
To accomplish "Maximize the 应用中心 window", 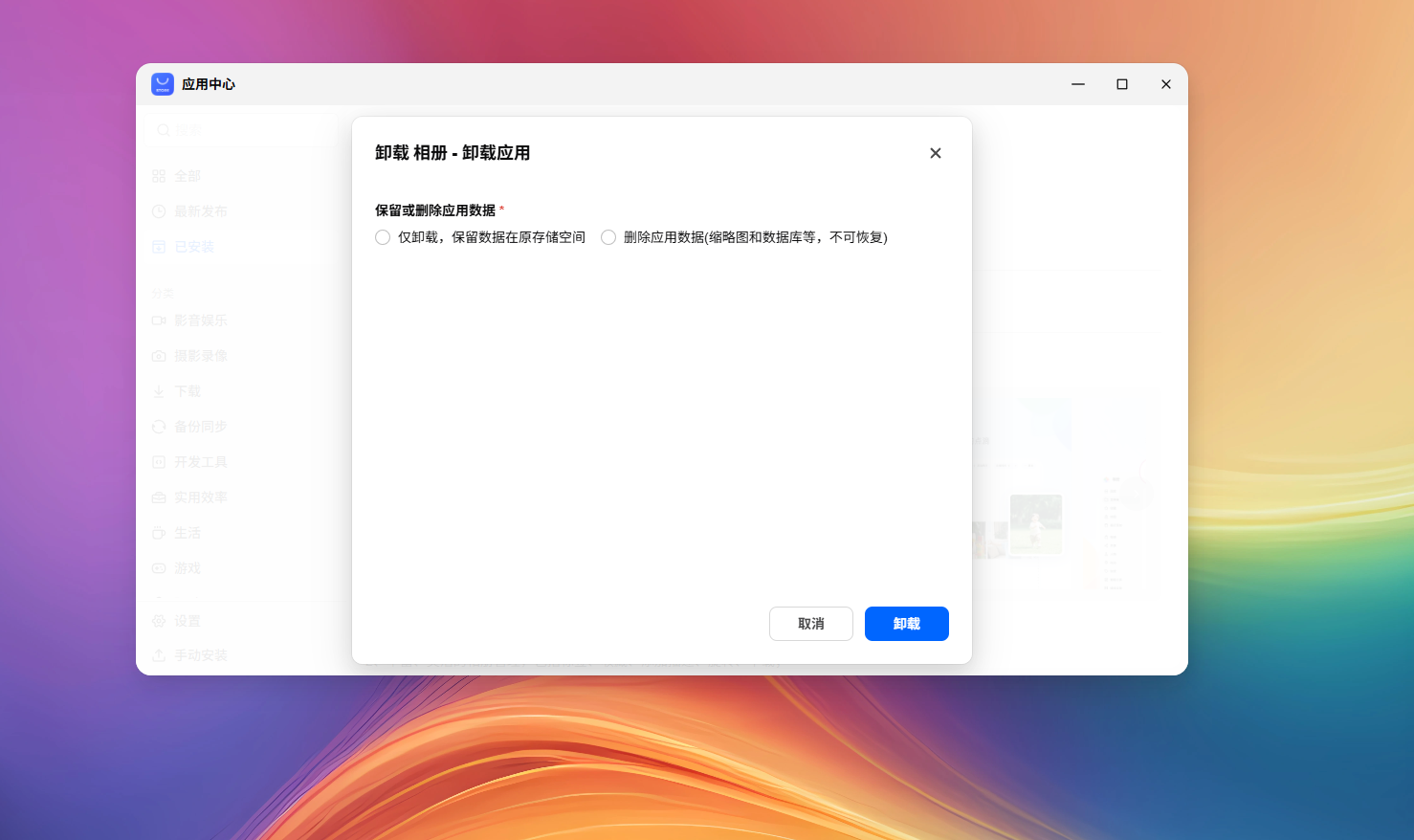I will [x=1122, y=84].
